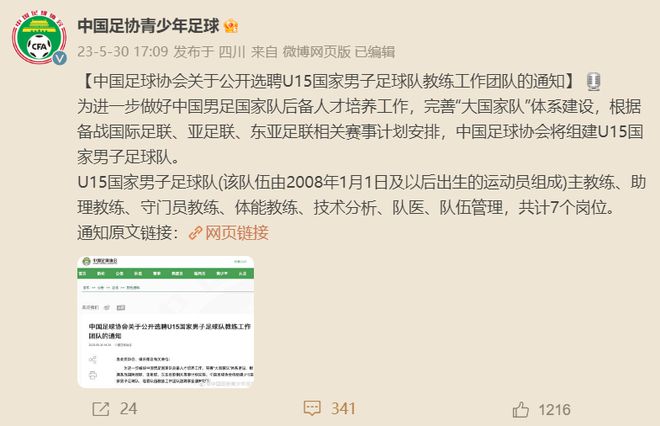Click the repost arrow icon
This screenshot has width=660, height=426.
coord(101,409)
